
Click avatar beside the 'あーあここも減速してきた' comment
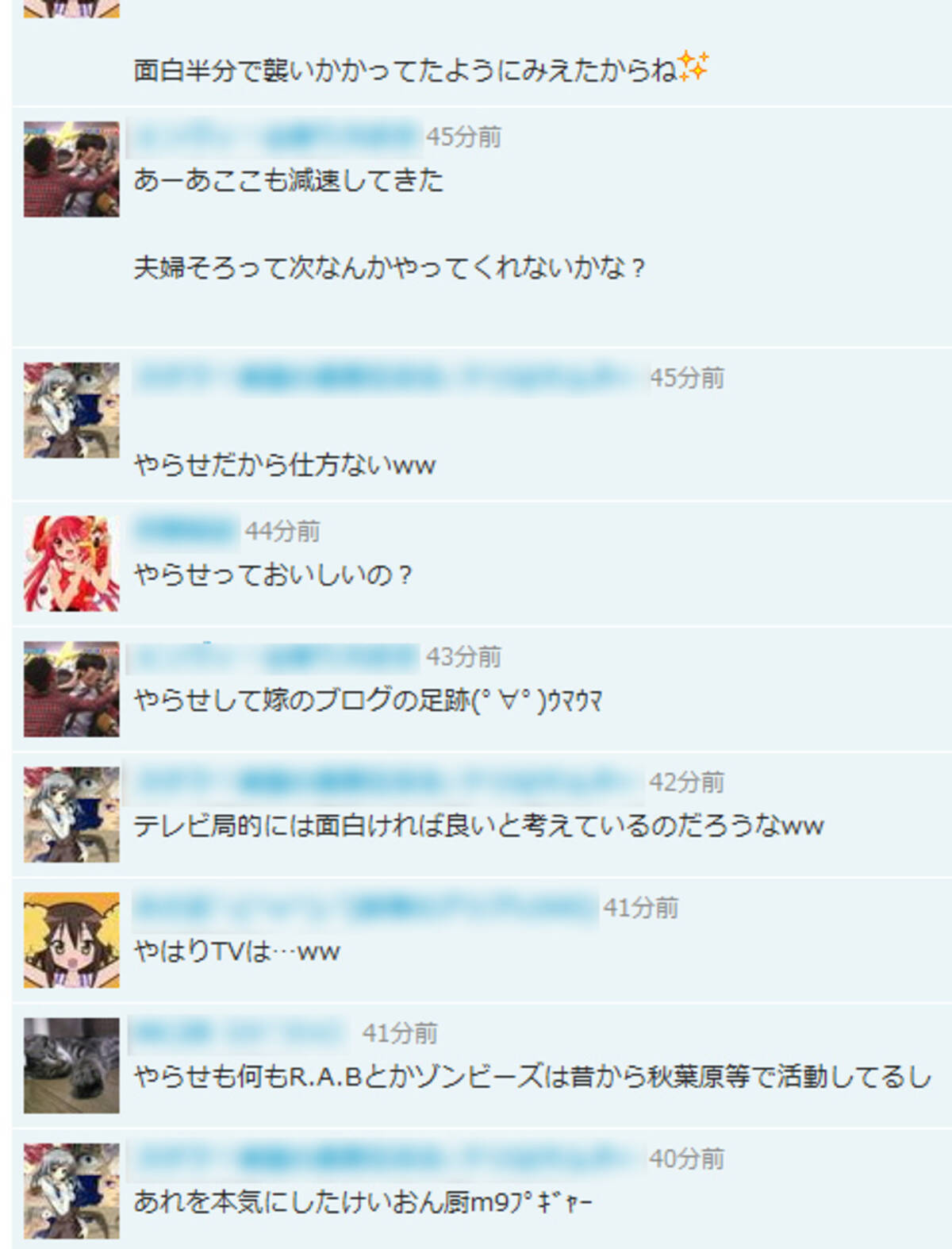[x=71, y=169]
